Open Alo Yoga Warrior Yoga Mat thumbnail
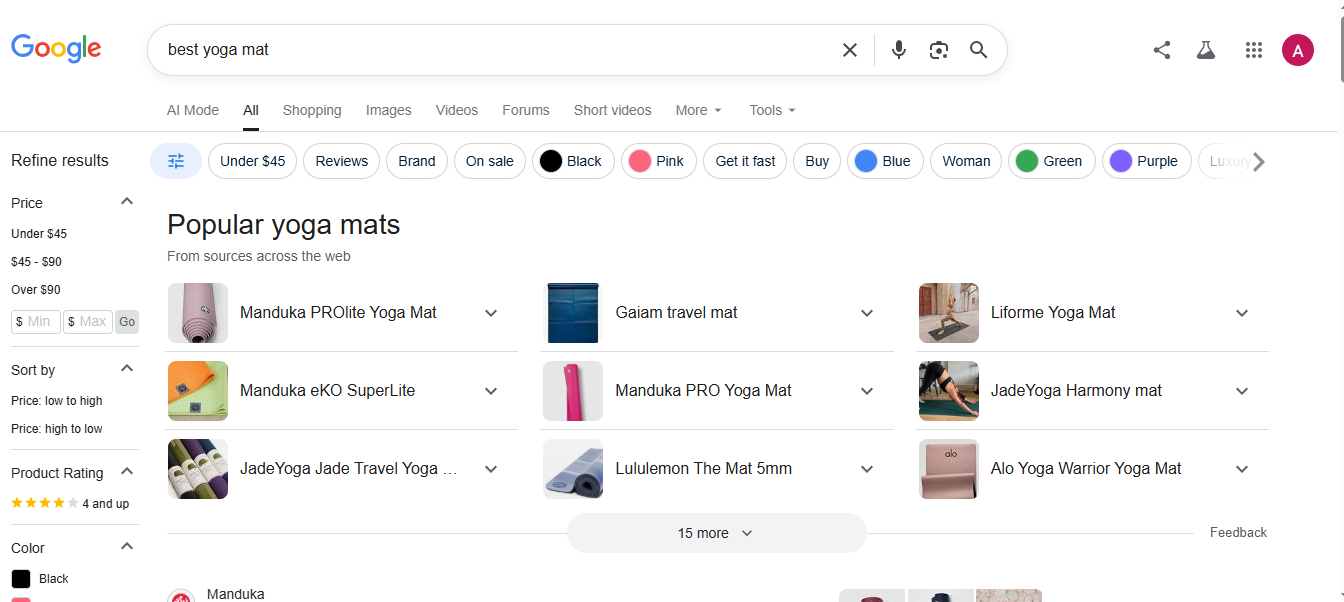The width and height of the screenshot is (1344, 602). pos(949,469)
